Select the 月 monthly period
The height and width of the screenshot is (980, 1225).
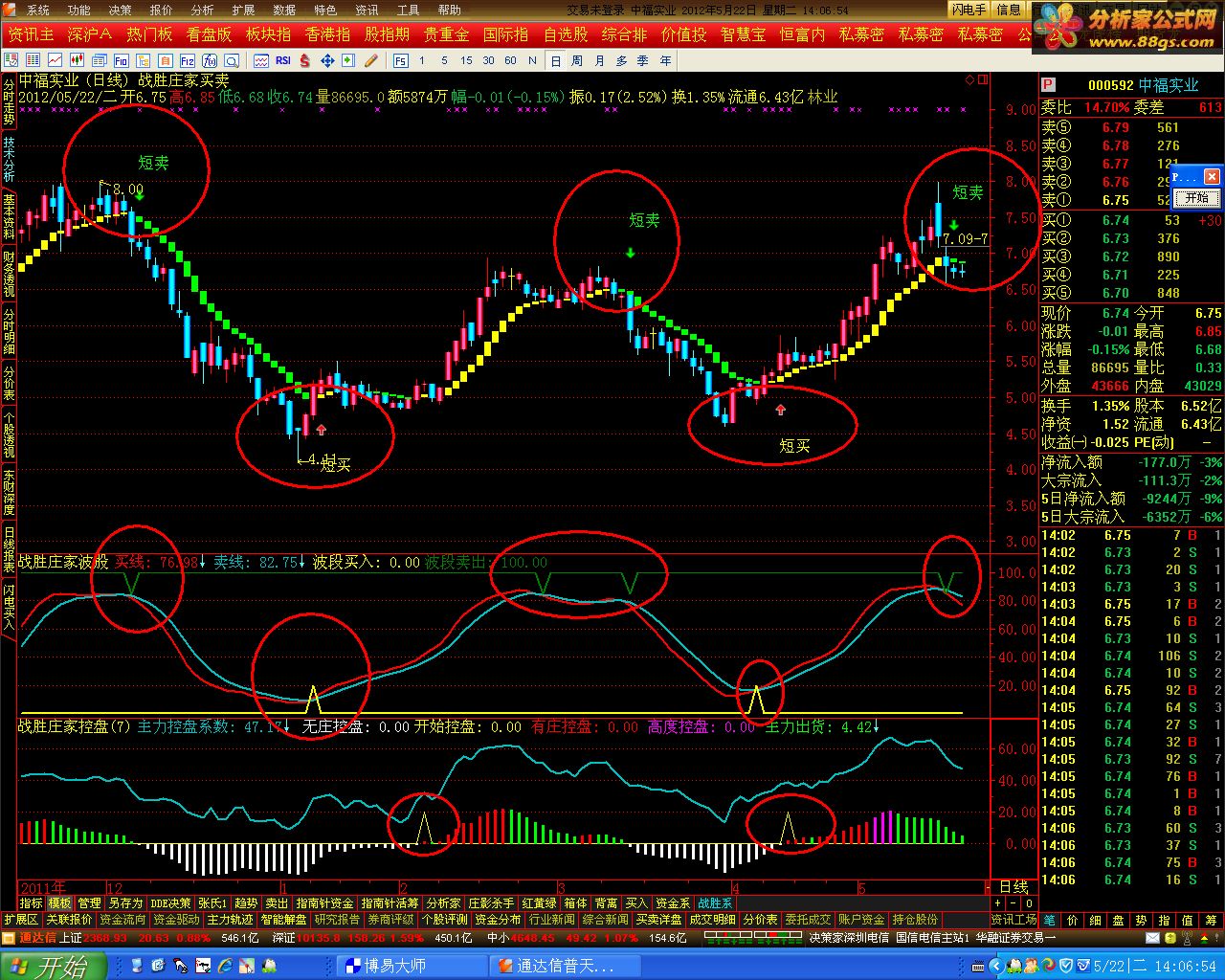click(600, 60)
